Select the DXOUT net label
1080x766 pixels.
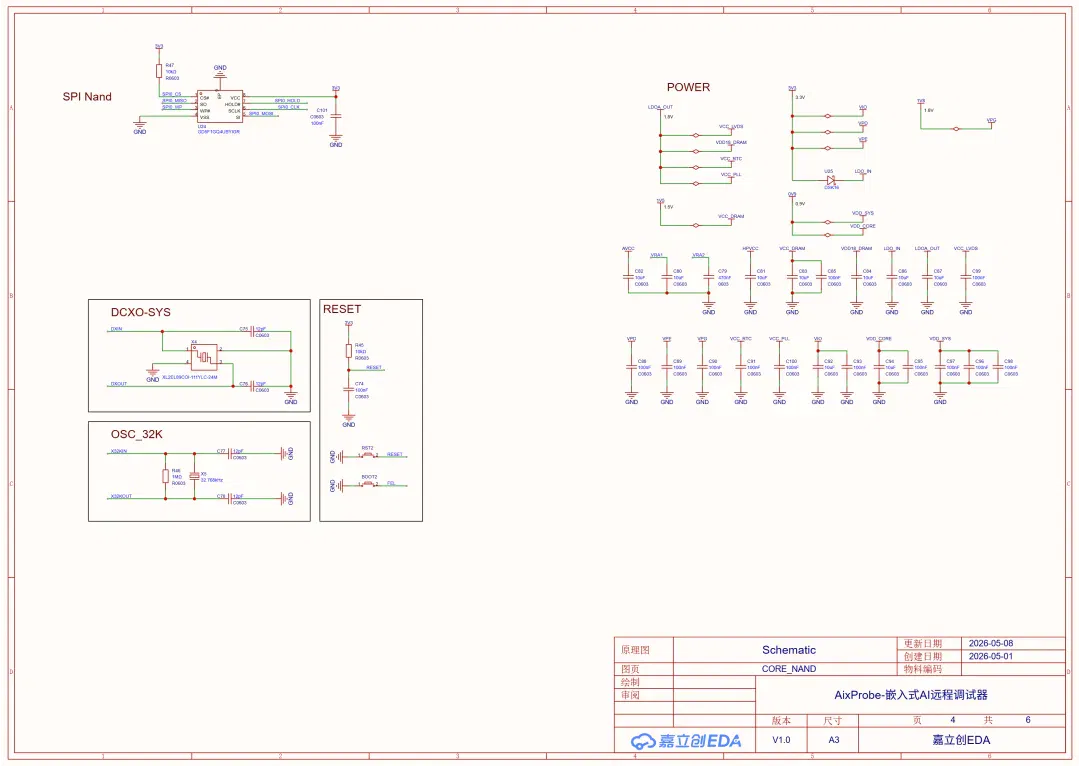click(x=118, y=384)
